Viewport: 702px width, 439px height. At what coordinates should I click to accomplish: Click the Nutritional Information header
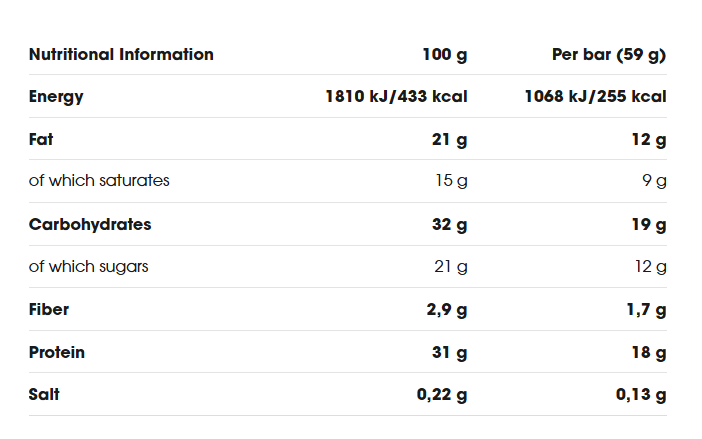[121, 55]
